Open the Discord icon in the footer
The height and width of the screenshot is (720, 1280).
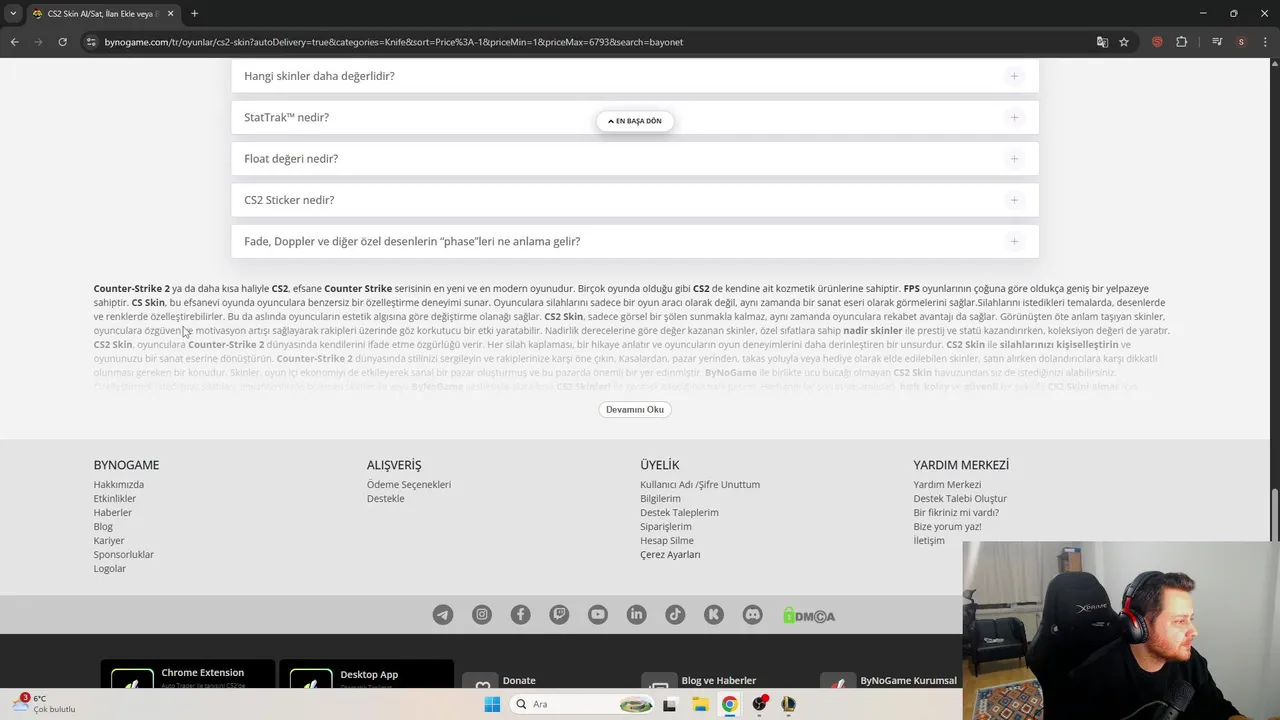click(752, 615)
